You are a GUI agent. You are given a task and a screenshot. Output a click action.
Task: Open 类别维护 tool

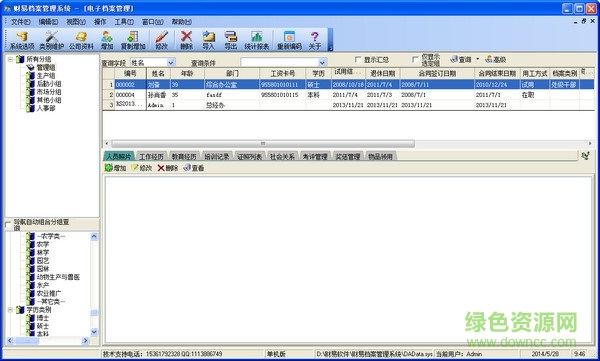51,40
